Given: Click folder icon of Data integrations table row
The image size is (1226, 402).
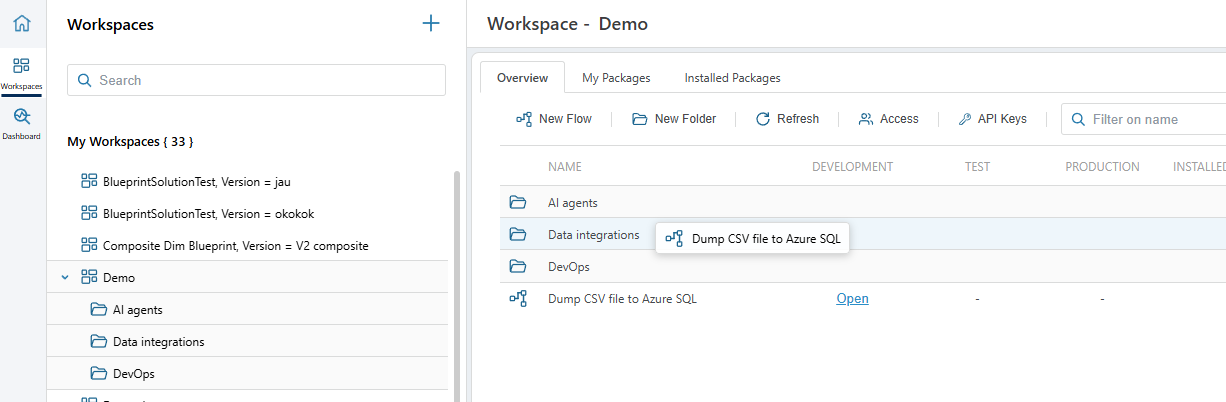Looking at the screenshot, I should (518, 235).
